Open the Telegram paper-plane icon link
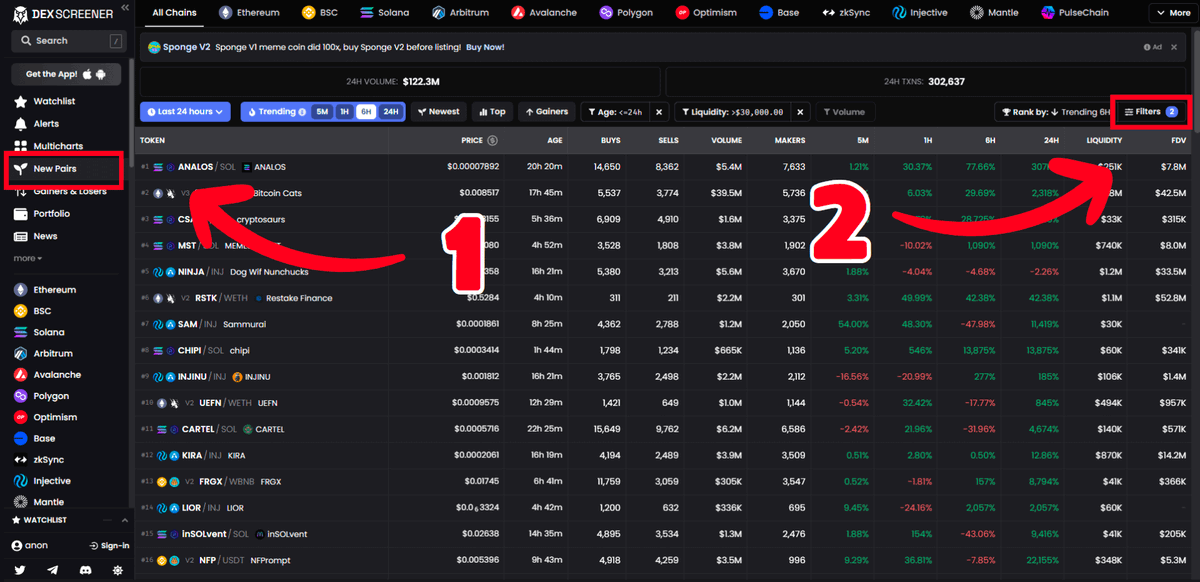 [53, 570]
